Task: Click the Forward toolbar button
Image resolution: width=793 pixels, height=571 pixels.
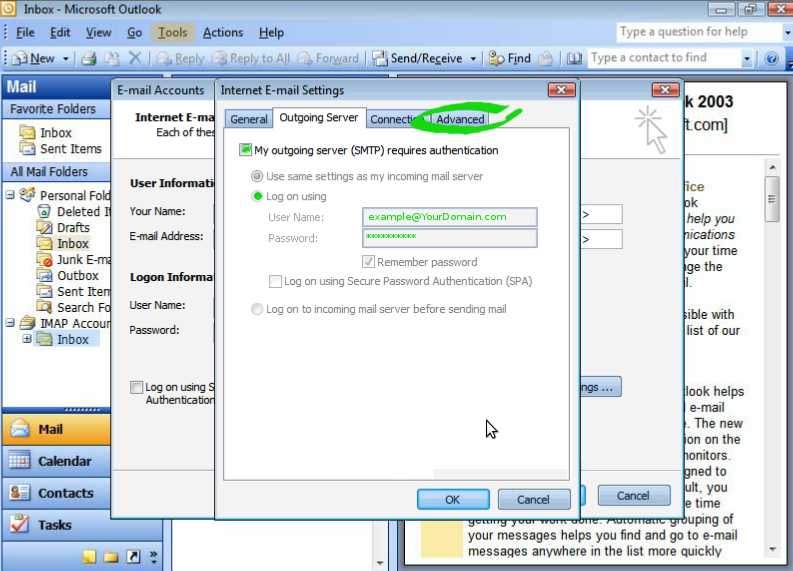Action: pos(328,59)
